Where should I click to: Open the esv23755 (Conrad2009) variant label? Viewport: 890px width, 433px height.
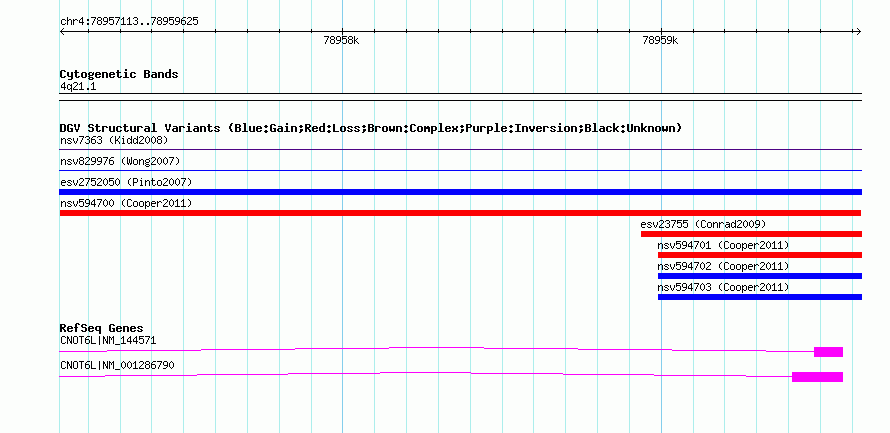[x=703, y=224]
